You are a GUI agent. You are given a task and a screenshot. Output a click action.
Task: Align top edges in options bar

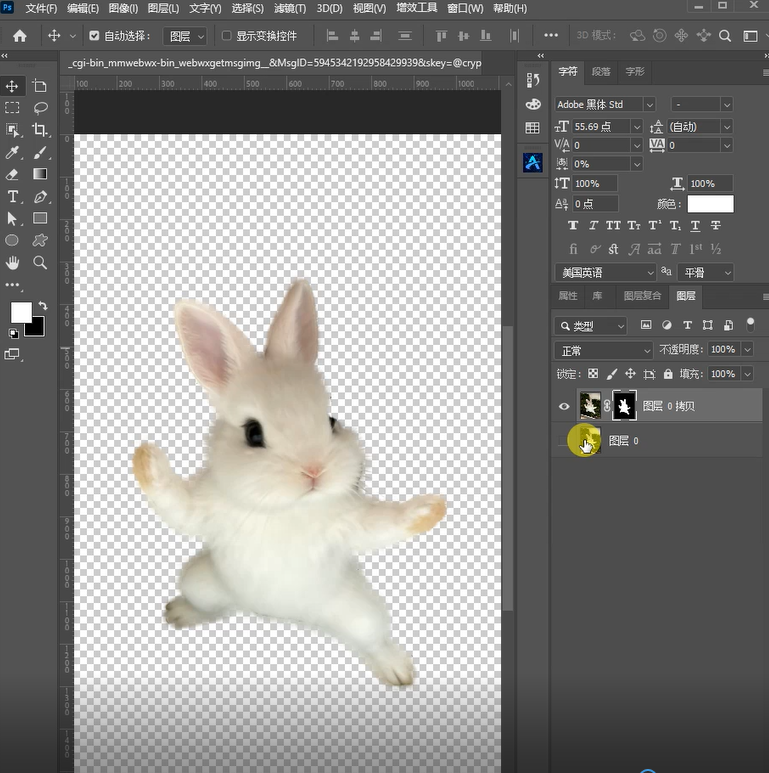tap(441, 35)
